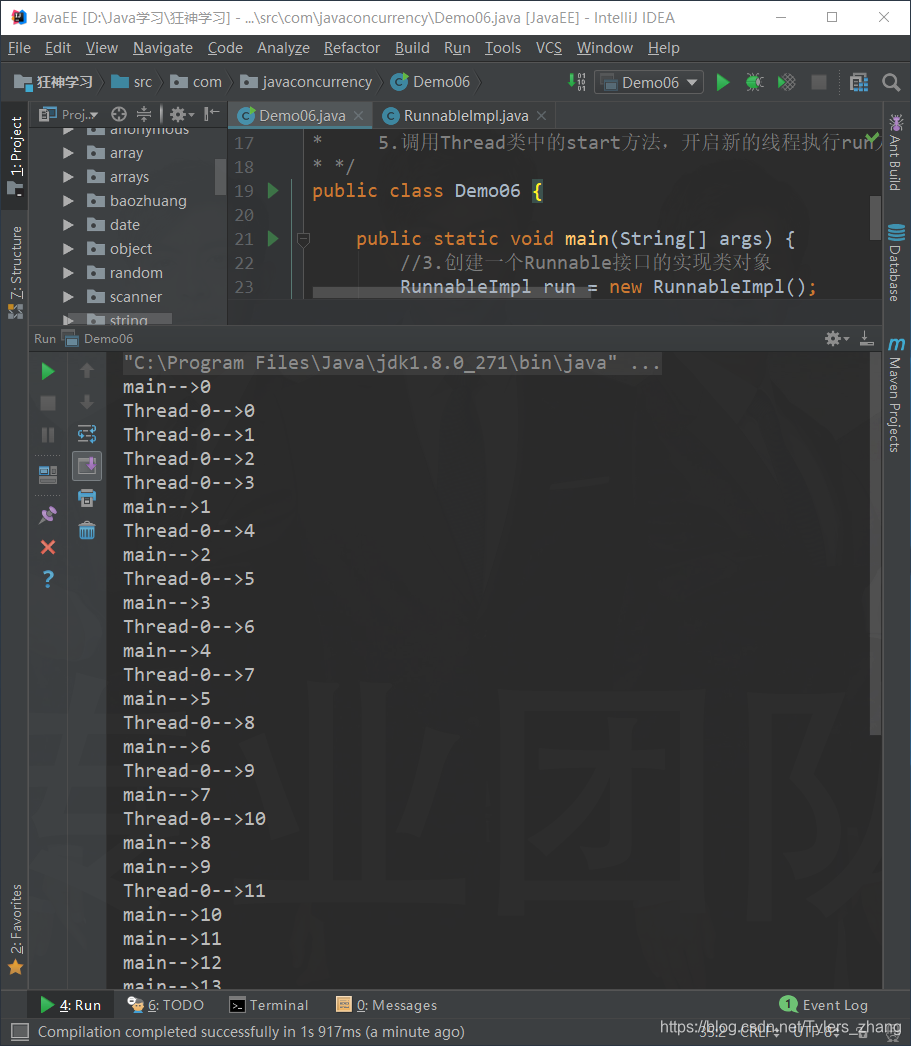Click run gutter icon beside main method

pyautogui.click(x=273, y=239)
